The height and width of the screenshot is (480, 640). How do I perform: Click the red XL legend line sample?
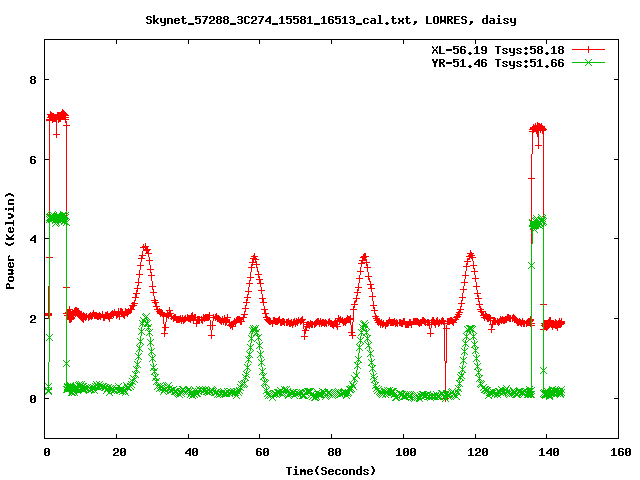point(588,50)
